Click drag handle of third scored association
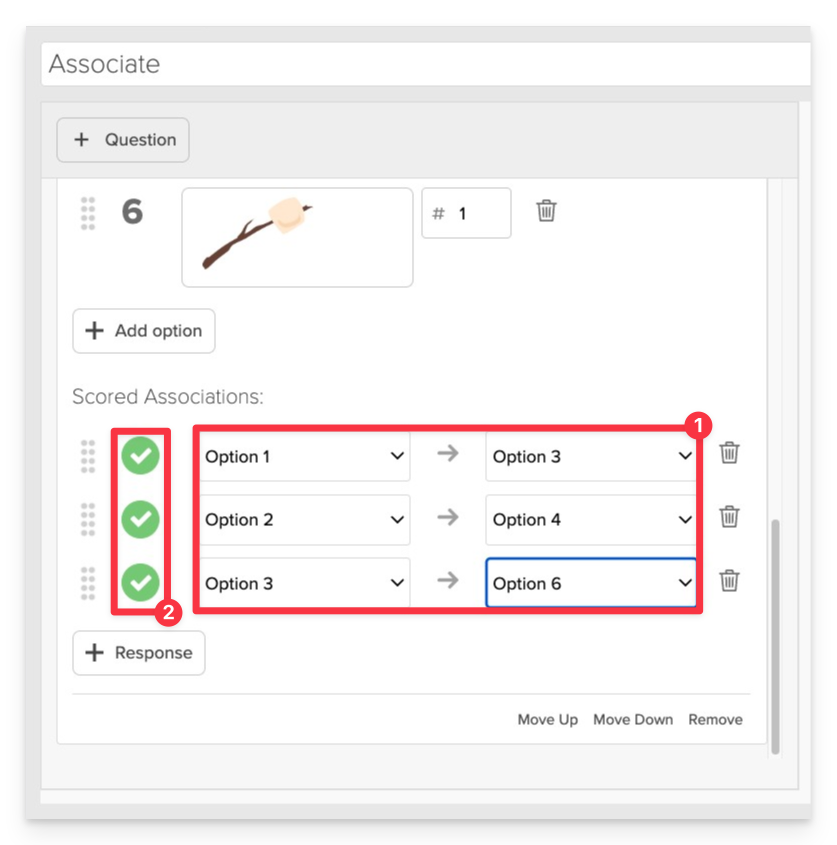Image resolution: width=837 pixels, height=845 pixels. pos(88,583)
